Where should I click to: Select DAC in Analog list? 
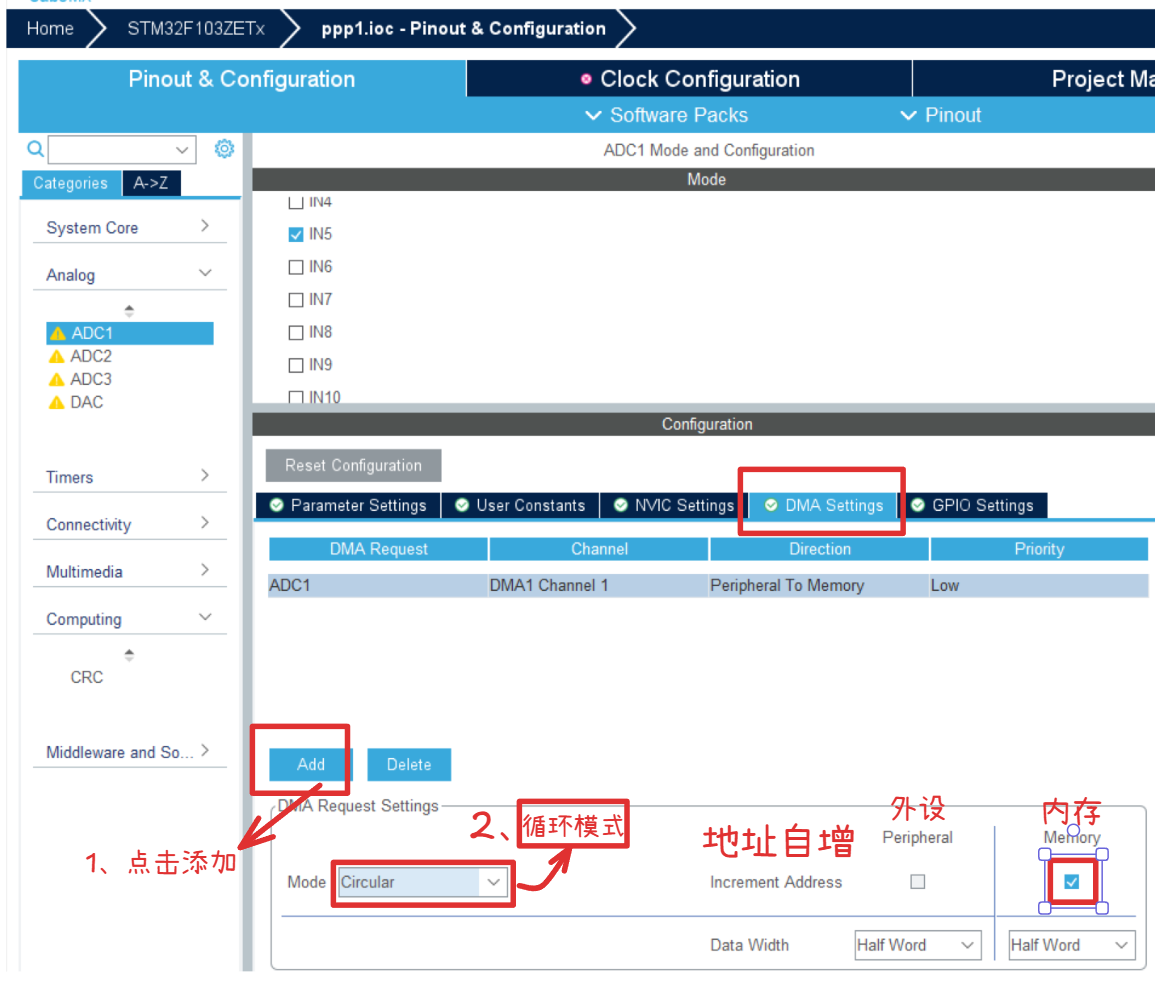(86, 402)
